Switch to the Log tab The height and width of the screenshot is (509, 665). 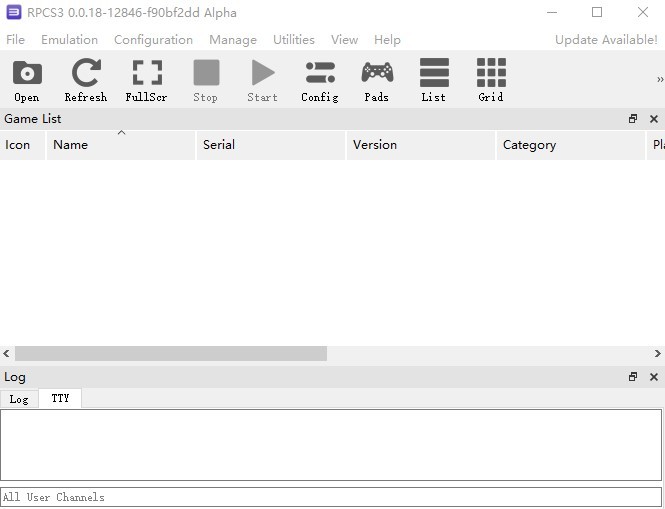pyautogui.click(x=19, y=399)
